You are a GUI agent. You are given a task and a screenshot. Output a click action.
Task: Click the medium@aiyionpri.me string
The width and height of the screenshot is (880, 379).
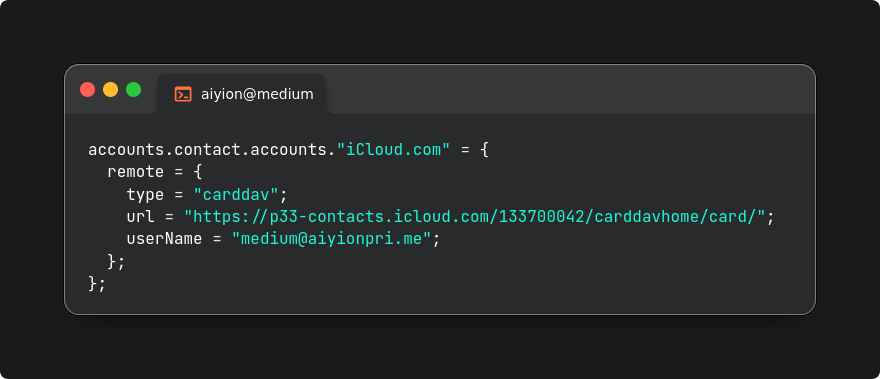331,239
